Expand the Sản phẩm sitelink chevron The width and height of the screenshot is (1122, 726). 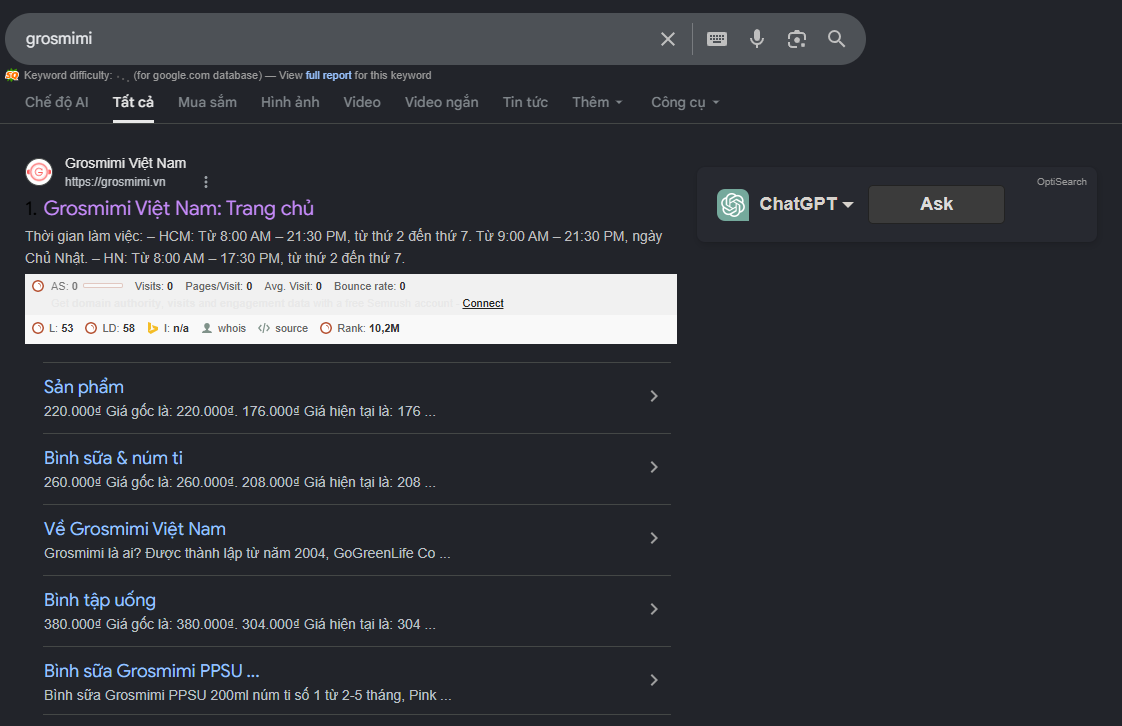tap(654, 396)
